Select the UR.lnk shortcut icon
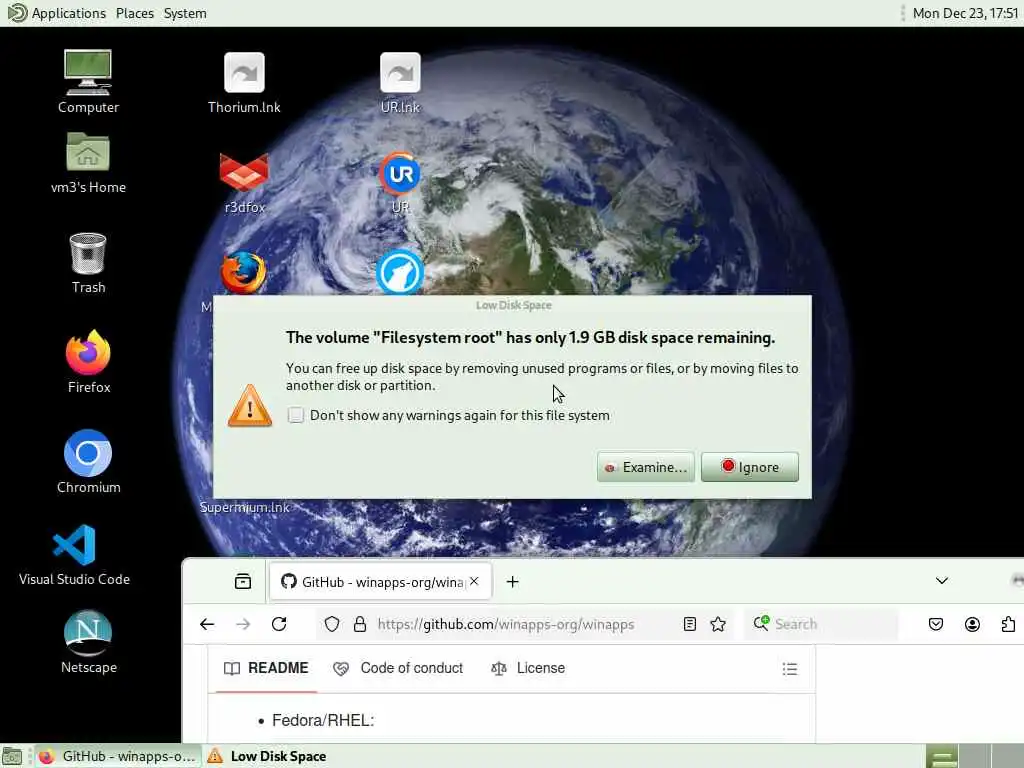 click(400, 82)
